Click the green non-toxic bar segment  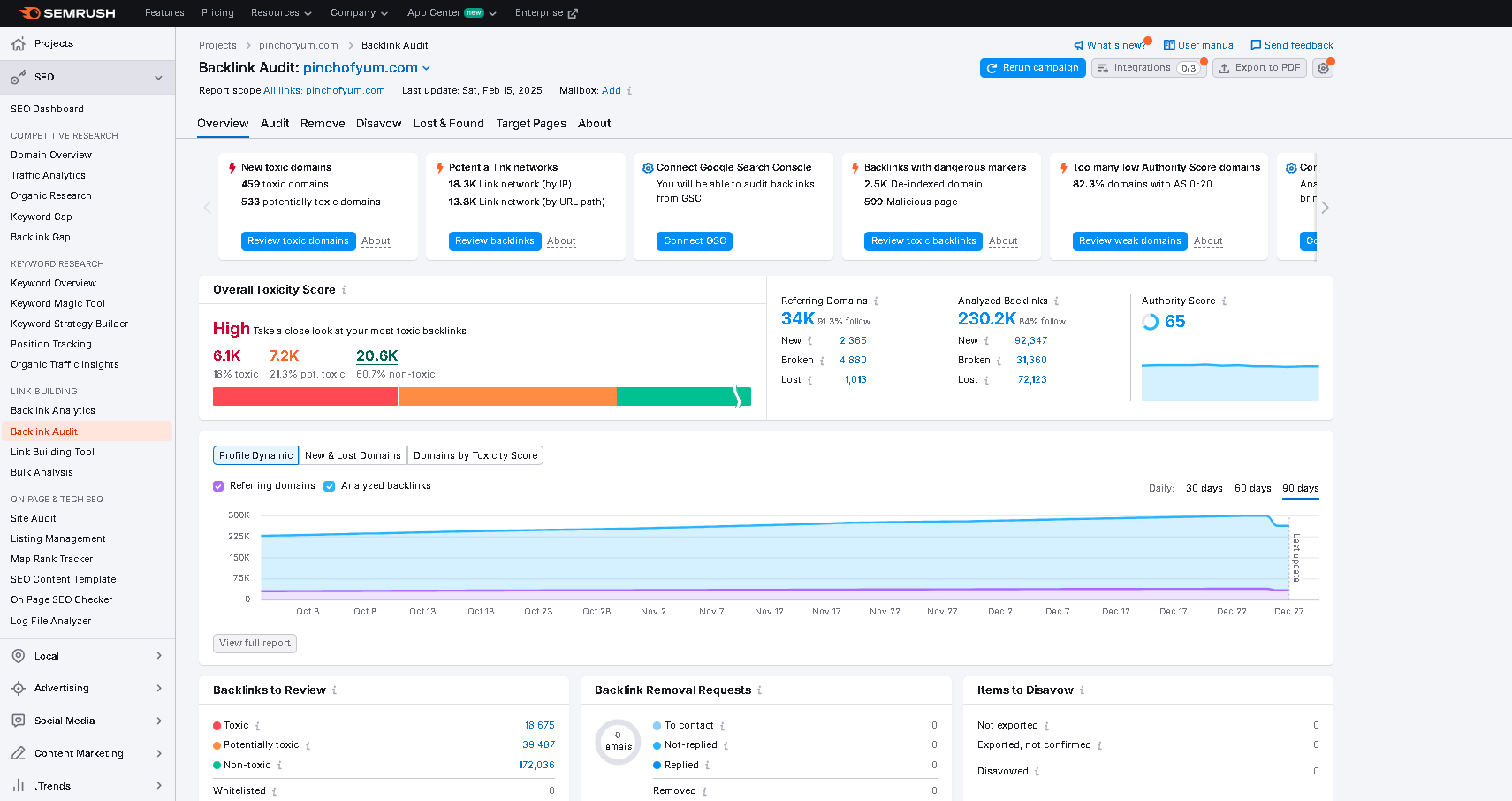(x=683, y=397)
